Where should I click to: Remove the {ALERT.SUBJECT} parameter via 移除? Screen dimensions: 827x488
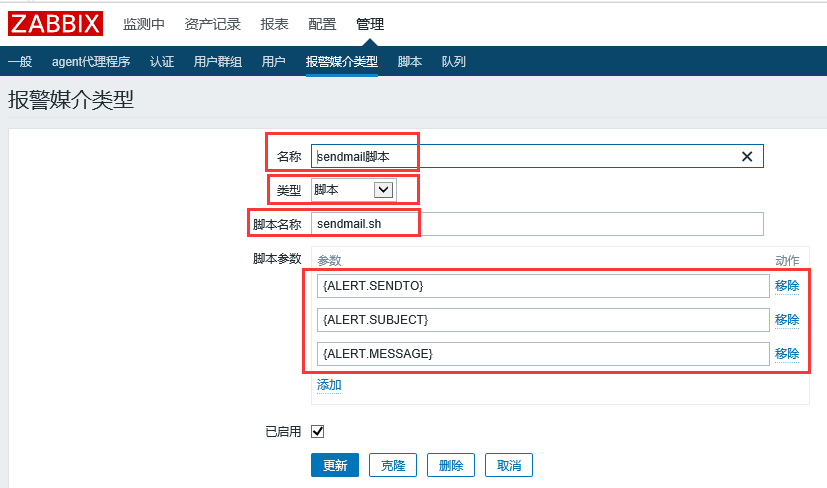787,320
